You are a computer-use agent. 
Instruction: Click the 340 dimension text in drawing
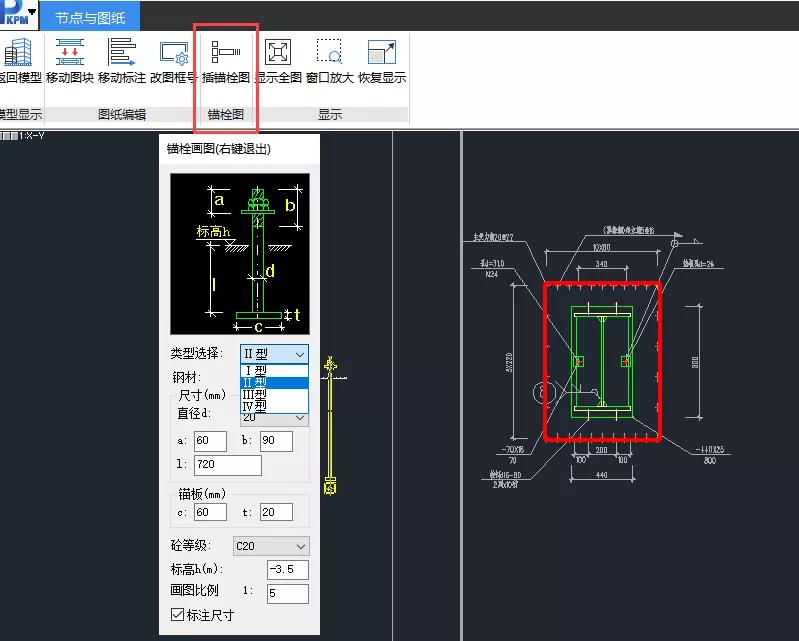601,264
